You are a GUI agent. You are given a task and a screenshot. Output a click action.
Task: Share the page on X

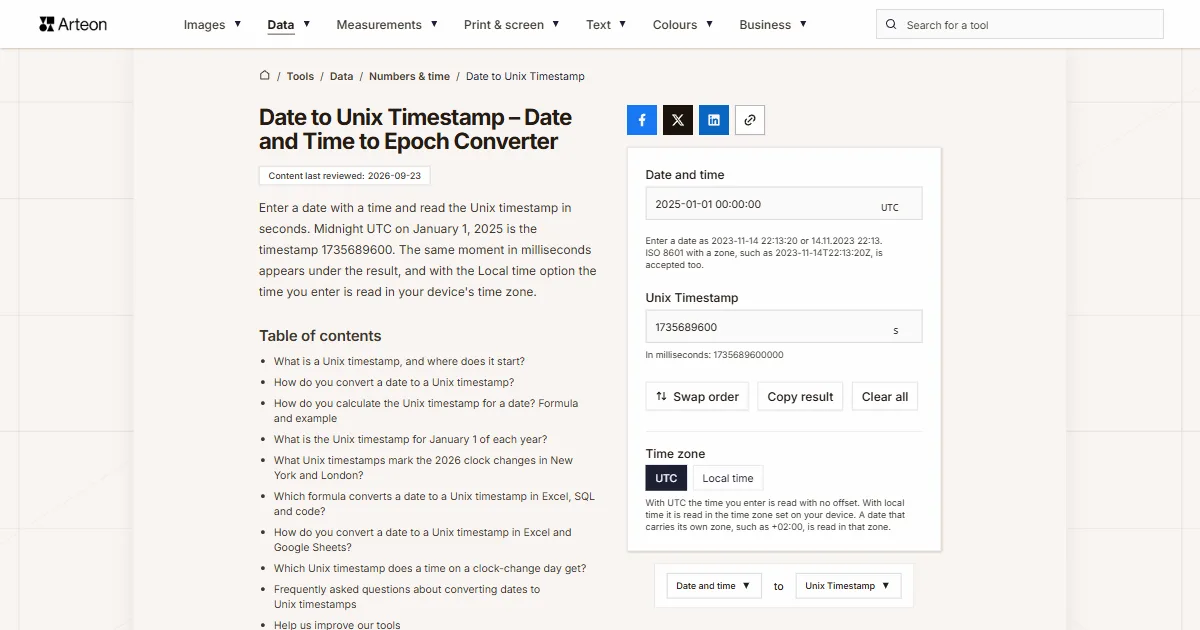[678, 120]
